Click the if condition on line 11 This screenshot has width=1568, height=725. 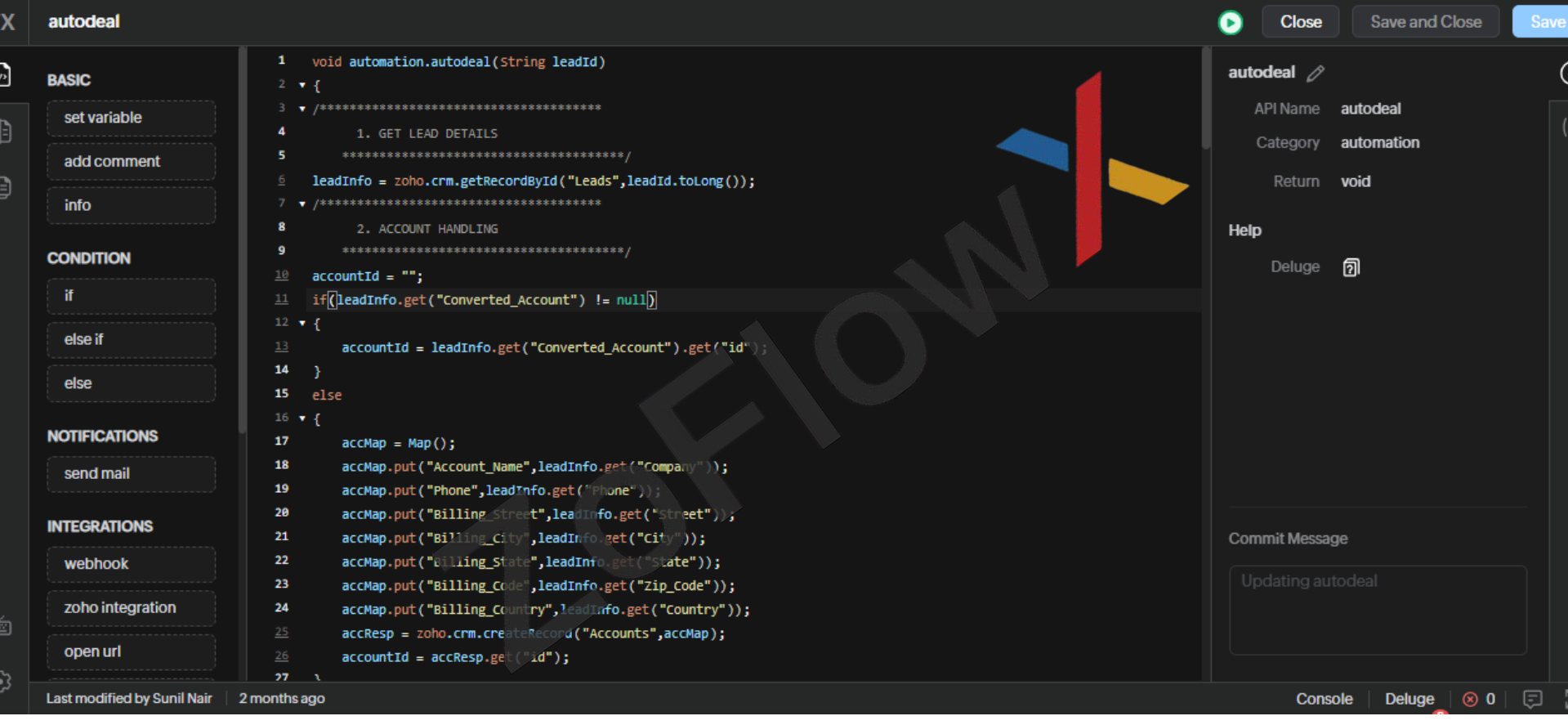point(484,300)
